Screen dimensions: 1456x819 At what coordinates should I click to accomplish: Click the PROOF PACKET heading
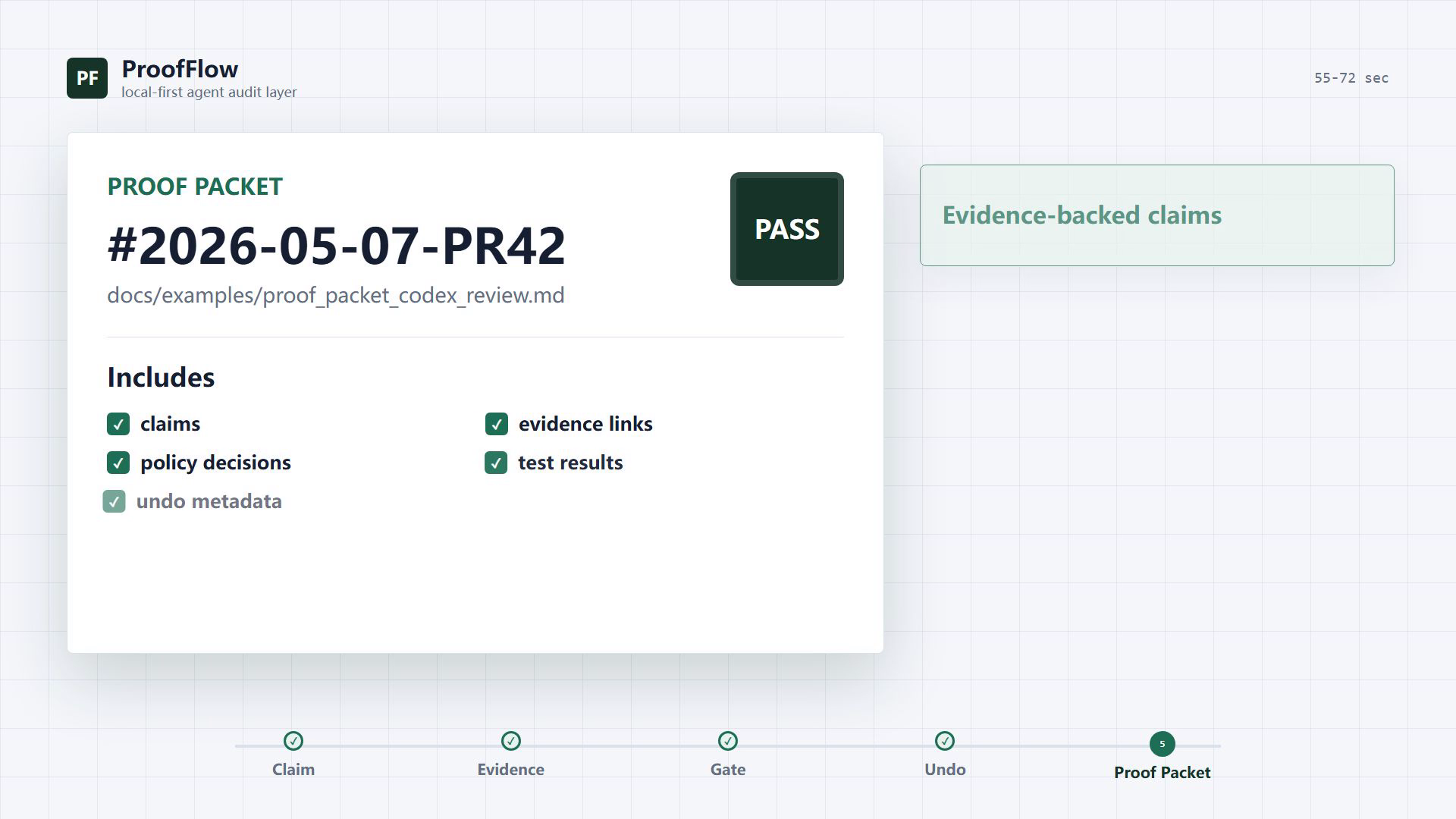click(195, 187)
